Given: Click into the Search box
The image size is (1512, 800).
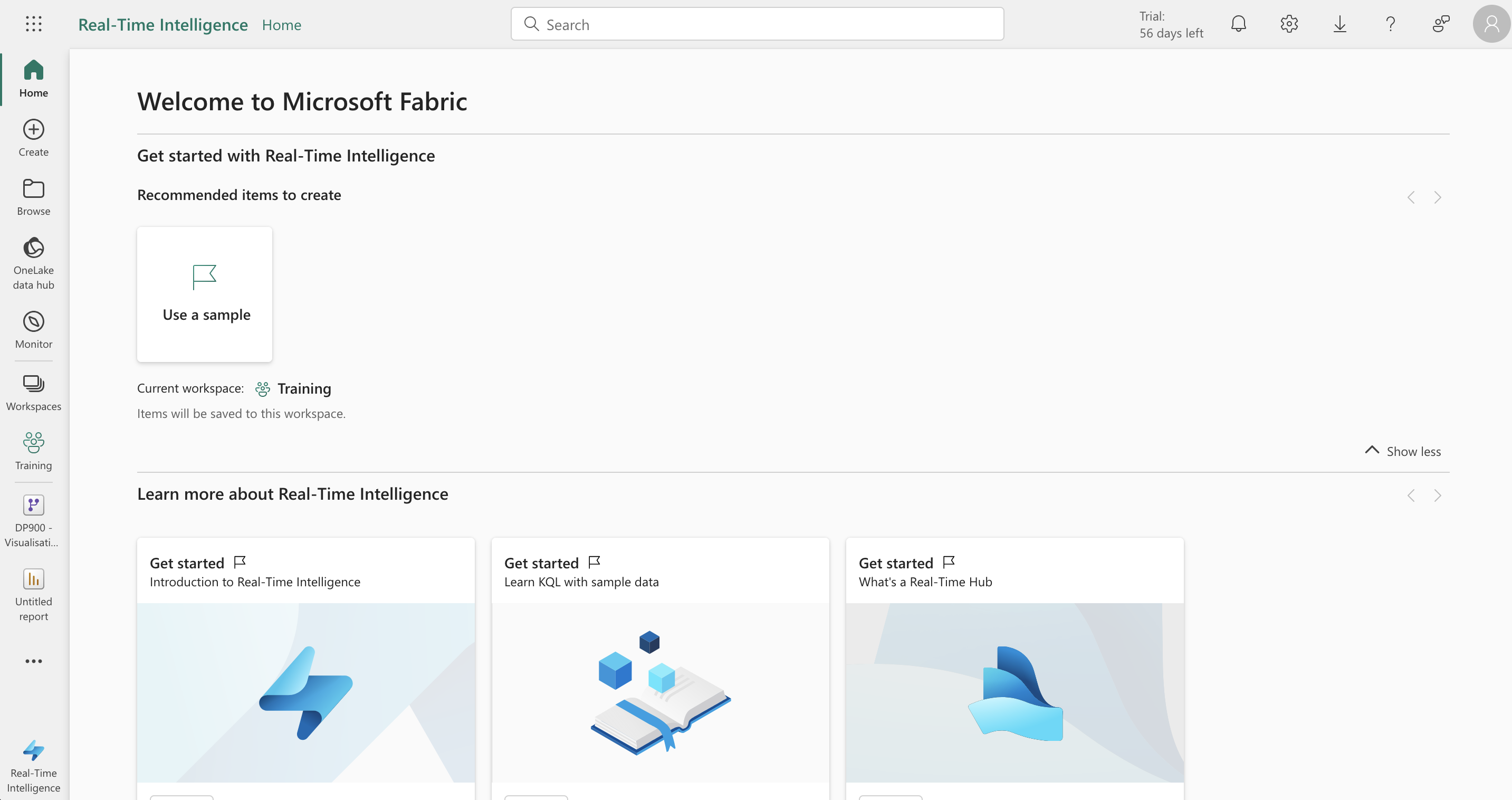Looking at the screenshot, I should coord(757,24).
